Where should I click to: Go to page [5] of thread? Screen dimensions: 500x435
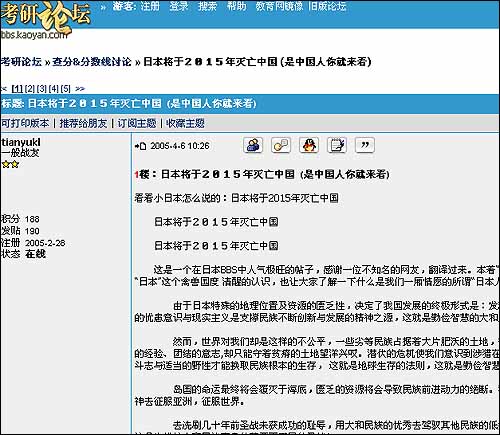pyautogui.click(x=66, y=89)
